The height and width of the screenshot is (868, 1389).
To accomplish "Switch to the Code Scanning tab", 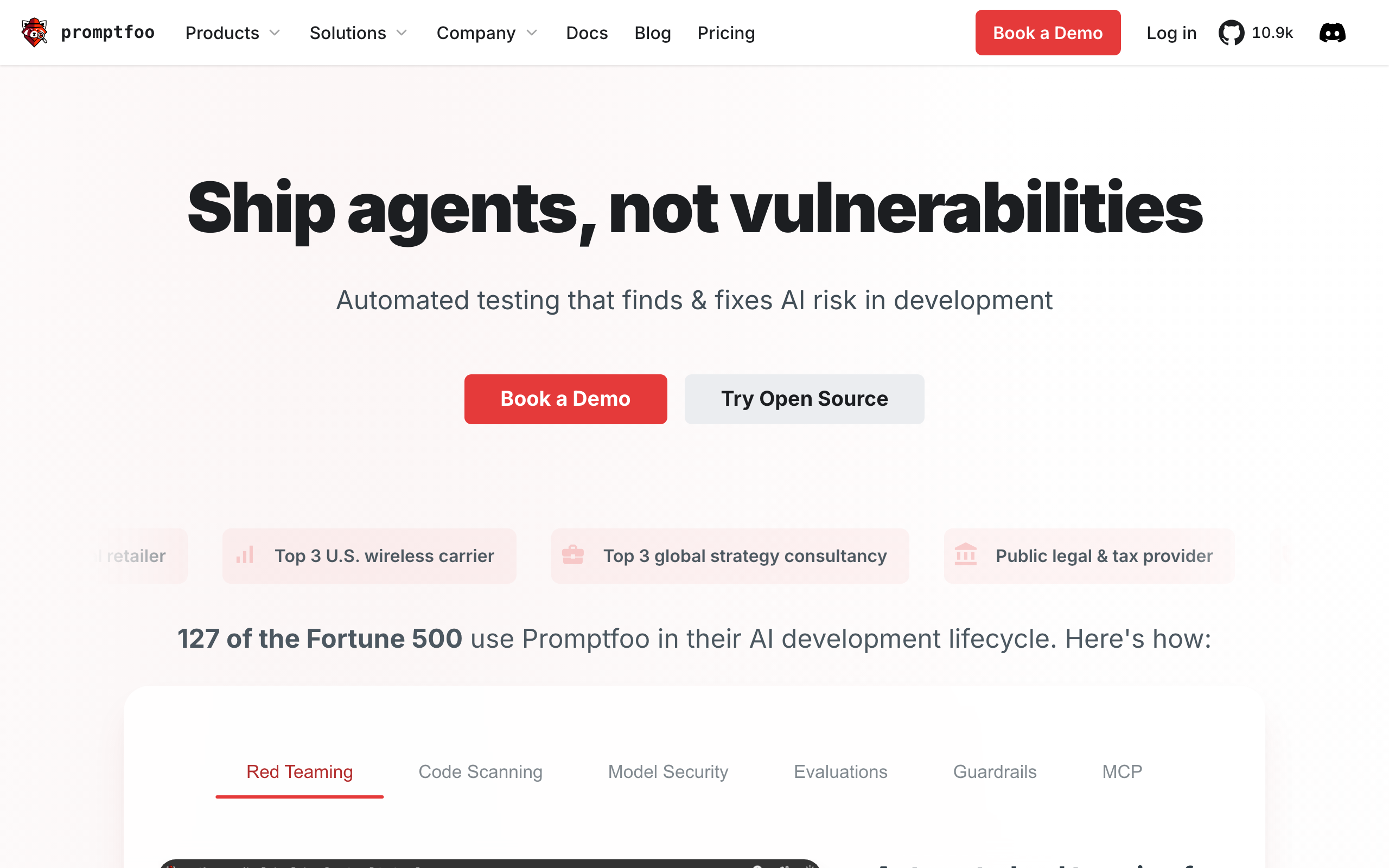I will coord(480,771).
